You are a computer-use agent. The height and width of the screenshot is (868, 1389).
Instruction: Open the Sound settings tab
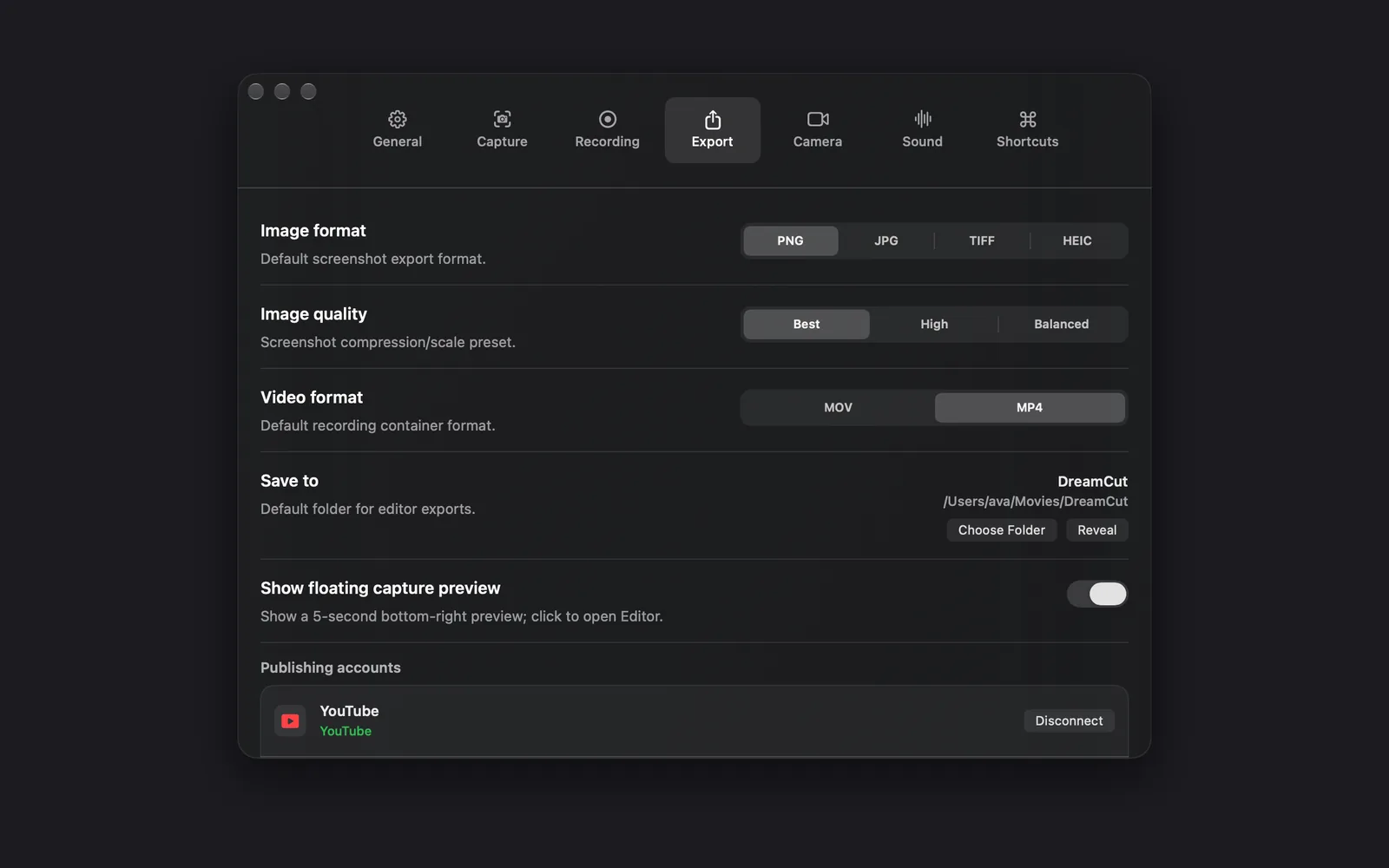922,130
